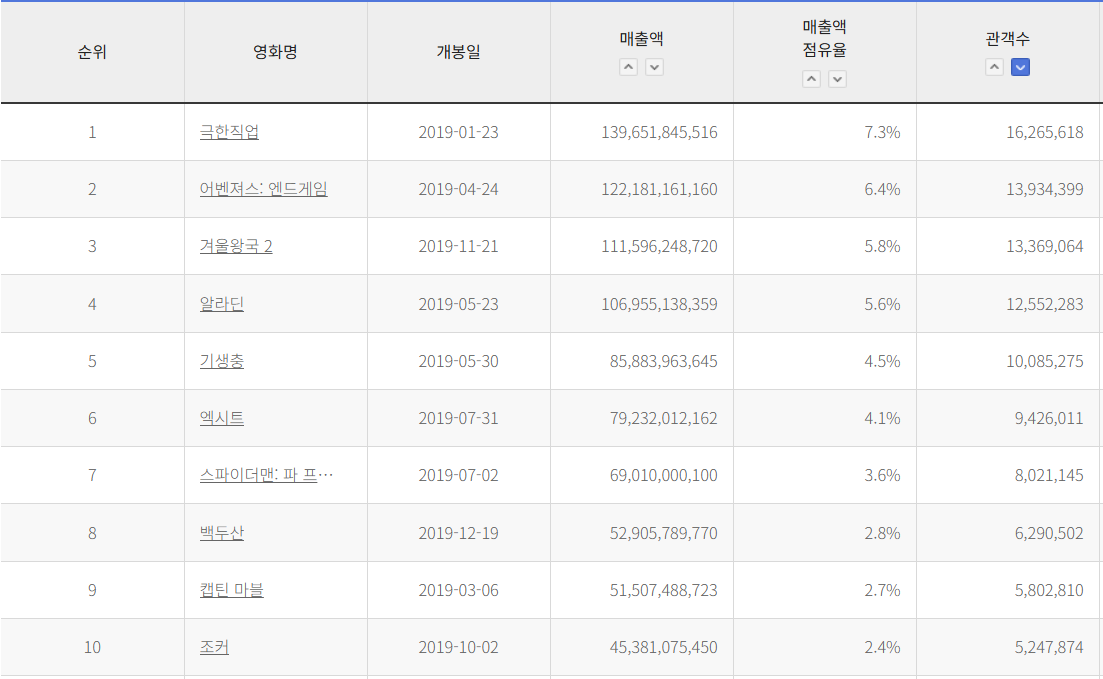This screenshot has width=1103, height=679.
Task: Select the 캡틴 마블 movie link
Action: tap(232, 590)
